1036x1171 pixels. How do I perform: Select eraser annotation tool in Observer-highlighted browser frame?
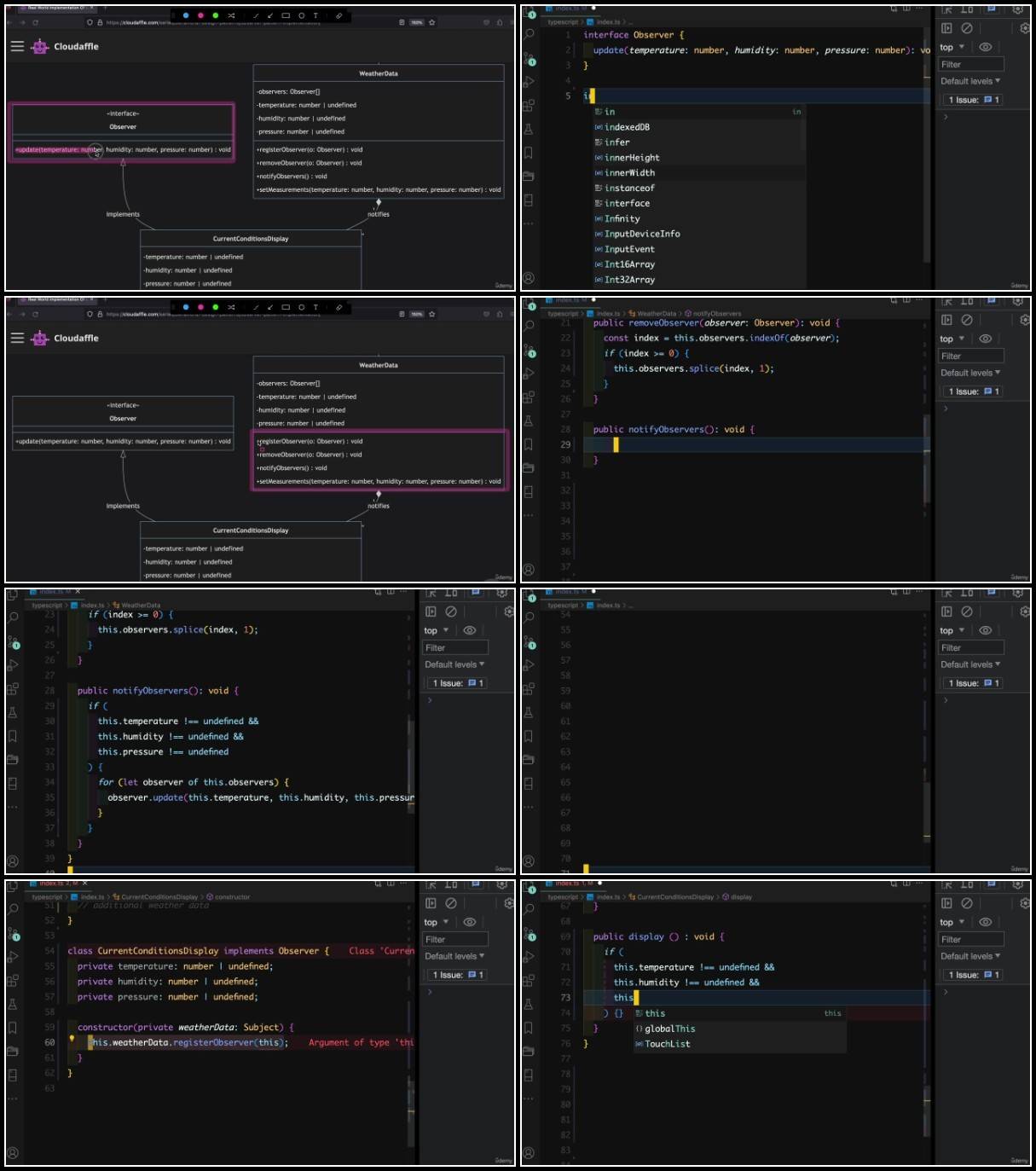pos(339,15)
